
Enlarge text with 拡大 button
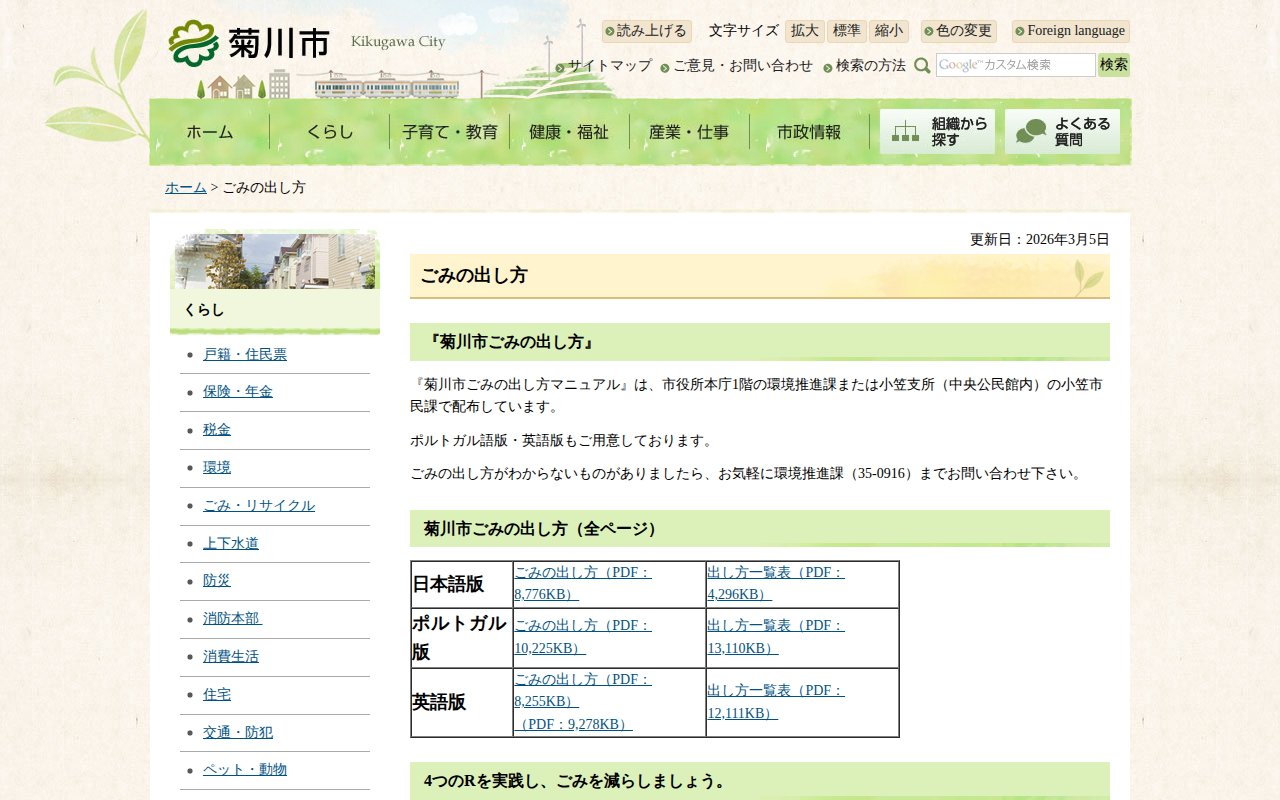click(805, 31)
